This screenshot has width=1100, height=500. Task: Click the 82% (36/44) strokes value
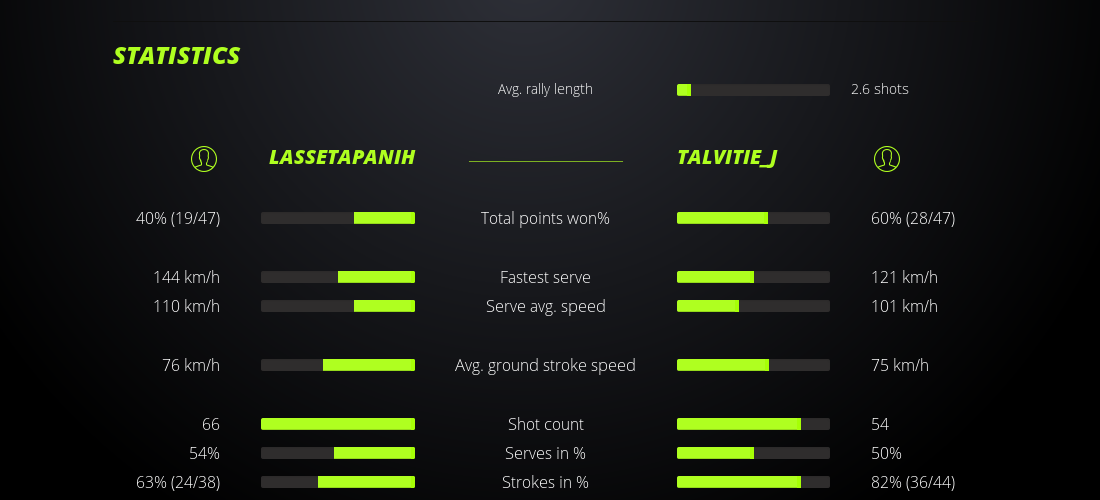click(x=913, y=482)
